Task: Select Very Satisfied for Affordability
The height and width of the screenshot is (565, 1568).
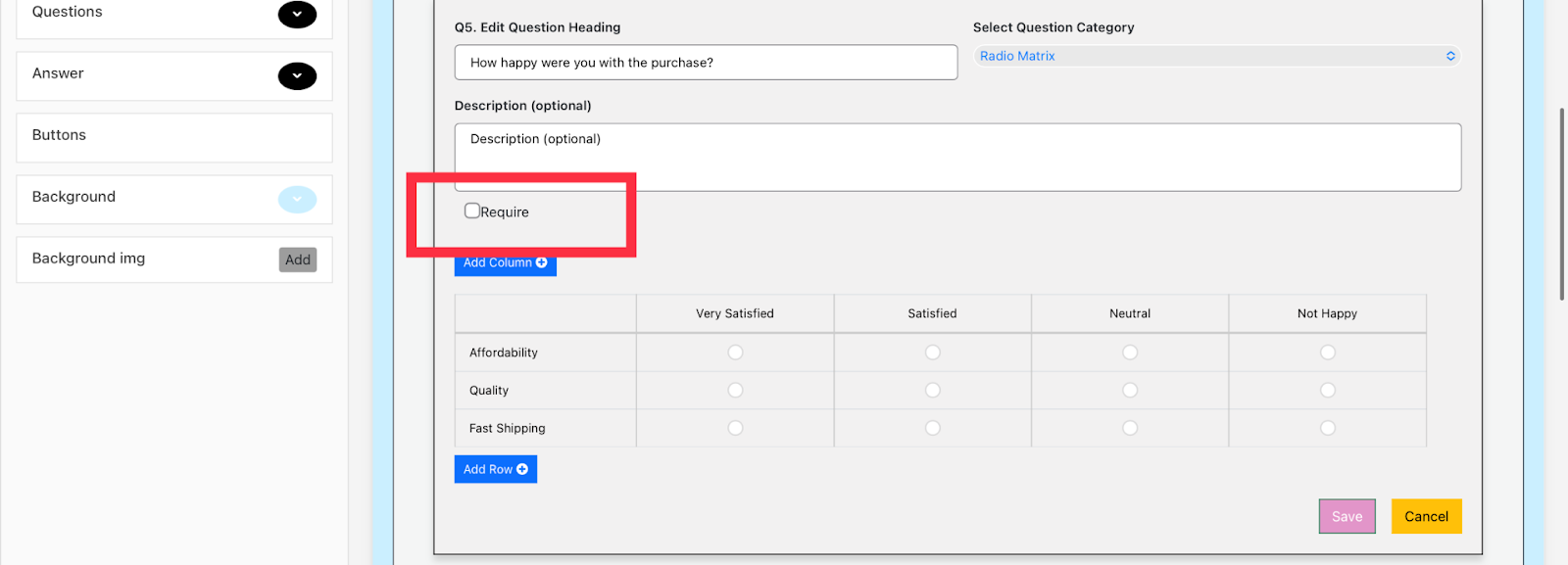Action: (735, 353)
